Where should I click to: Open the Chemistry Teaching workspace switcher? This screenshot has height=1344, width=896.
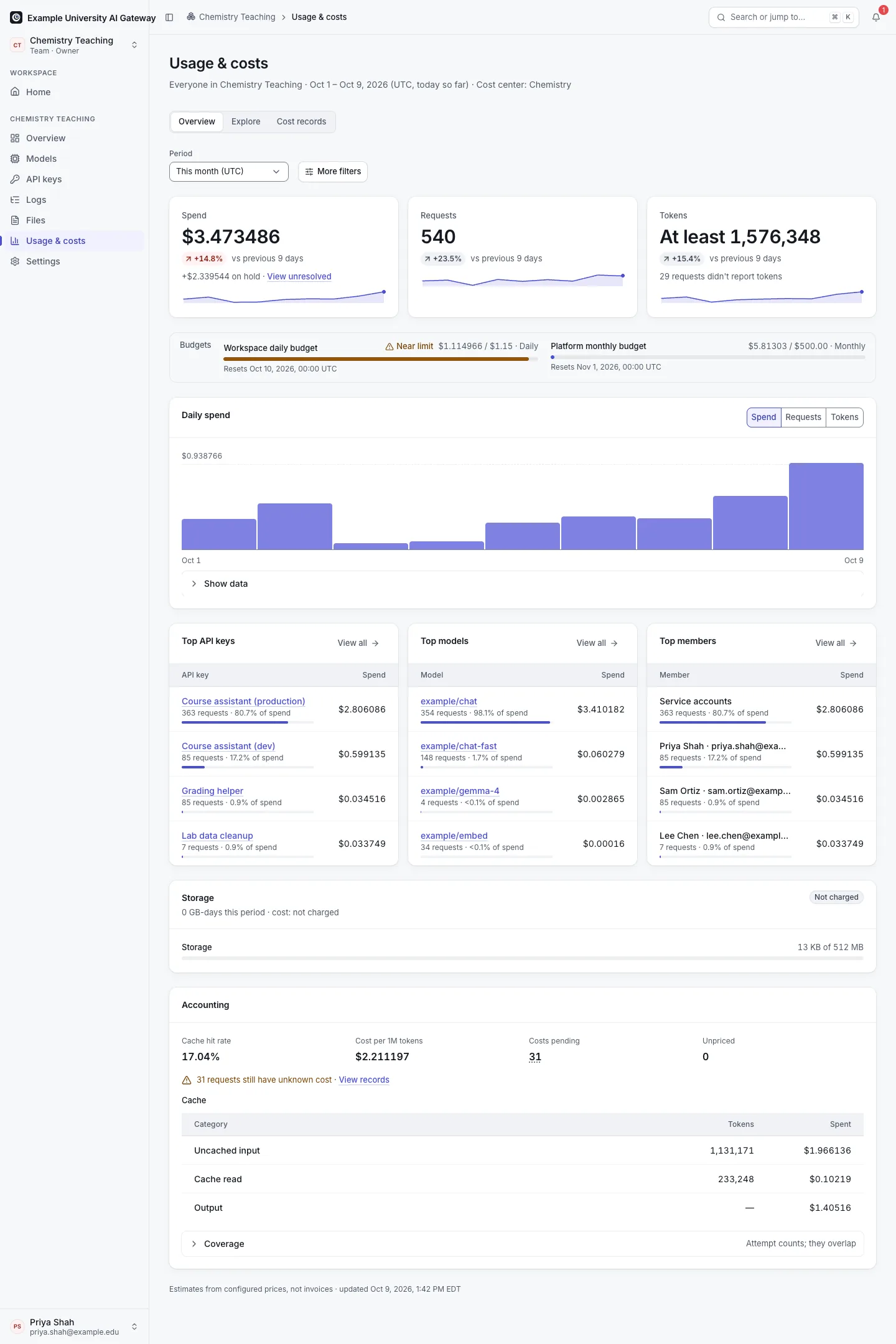75,45
